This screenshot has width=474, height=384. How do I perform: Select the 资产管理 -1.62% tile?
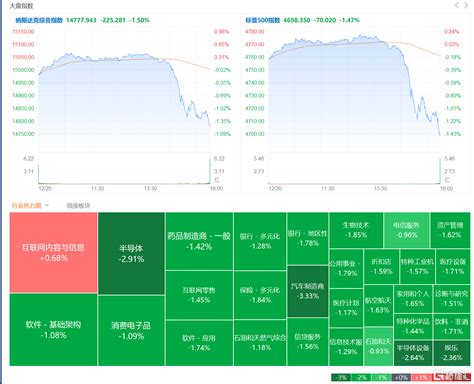click(450, 230)
